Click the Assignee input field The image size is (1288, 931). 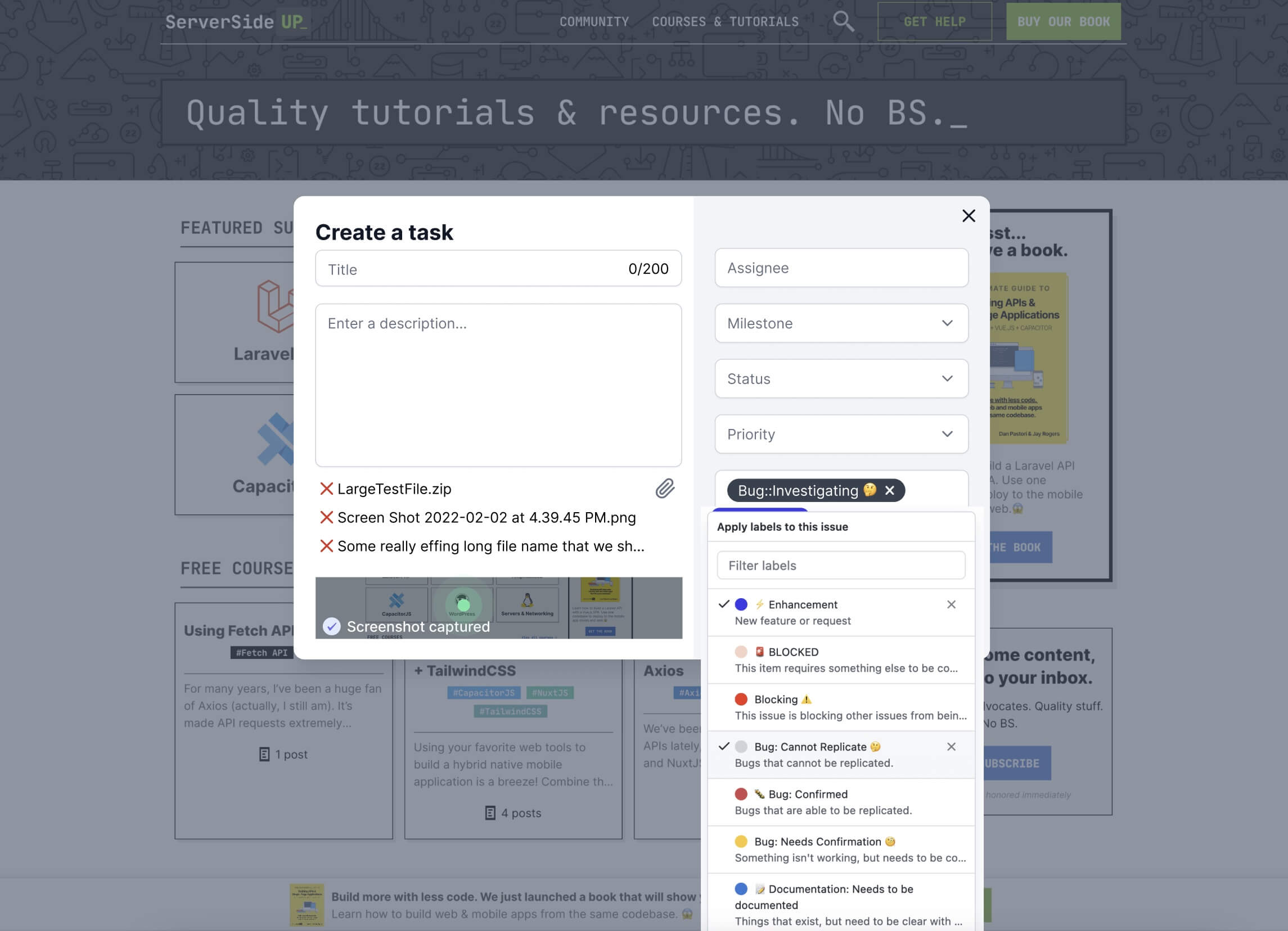[841, 267]
